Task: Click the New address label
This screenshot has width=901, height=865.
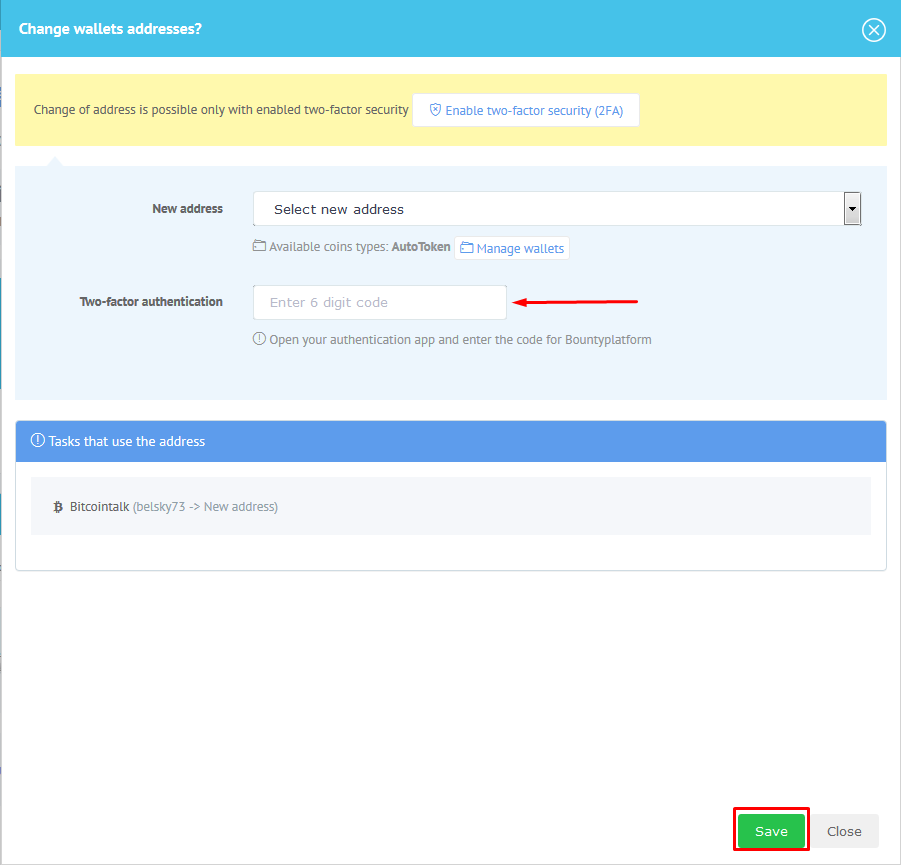Action: (187, 209)
